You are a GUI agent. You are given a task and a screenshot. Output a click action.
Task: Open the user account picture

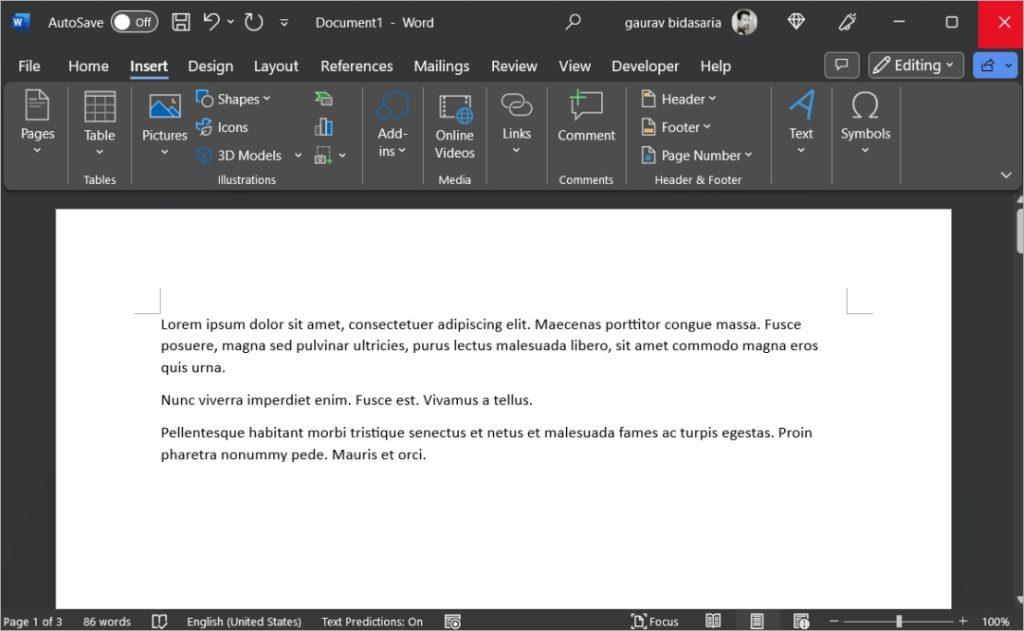point(744,22)
